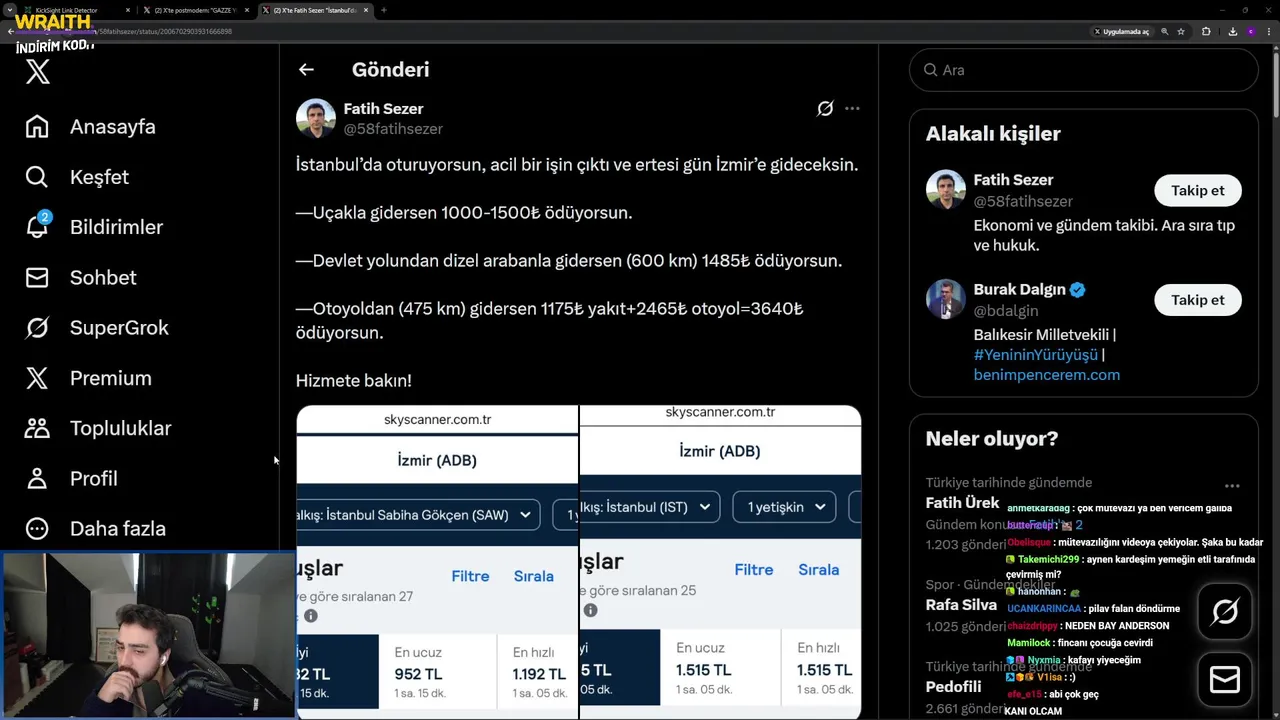The width and height of the screenshot is (1280, 720).
Task: Click the Ara search field
Action: coord(1083,70)
